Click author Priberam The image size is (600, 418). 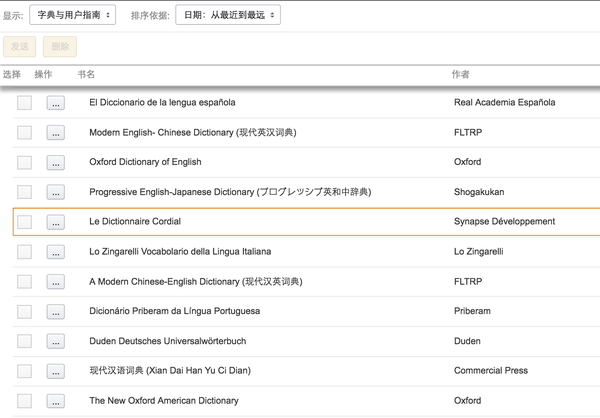[x=472, y=311]
